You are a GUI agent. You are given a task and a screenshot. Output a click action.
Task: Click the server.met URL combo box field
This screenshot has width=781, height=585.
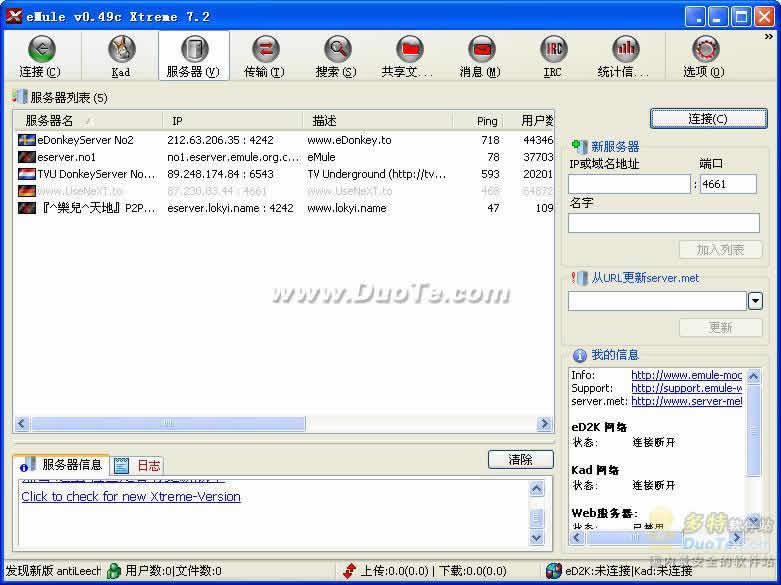pos(657,301)
